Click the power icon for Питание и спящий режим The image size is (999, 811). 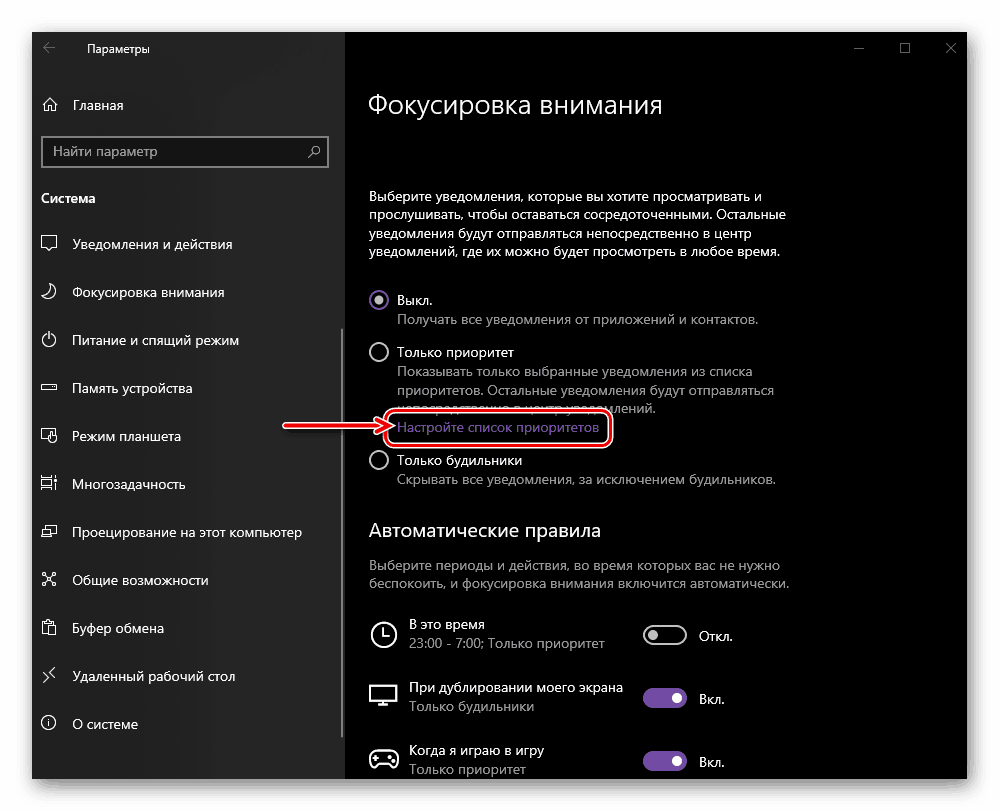(49, 340)
